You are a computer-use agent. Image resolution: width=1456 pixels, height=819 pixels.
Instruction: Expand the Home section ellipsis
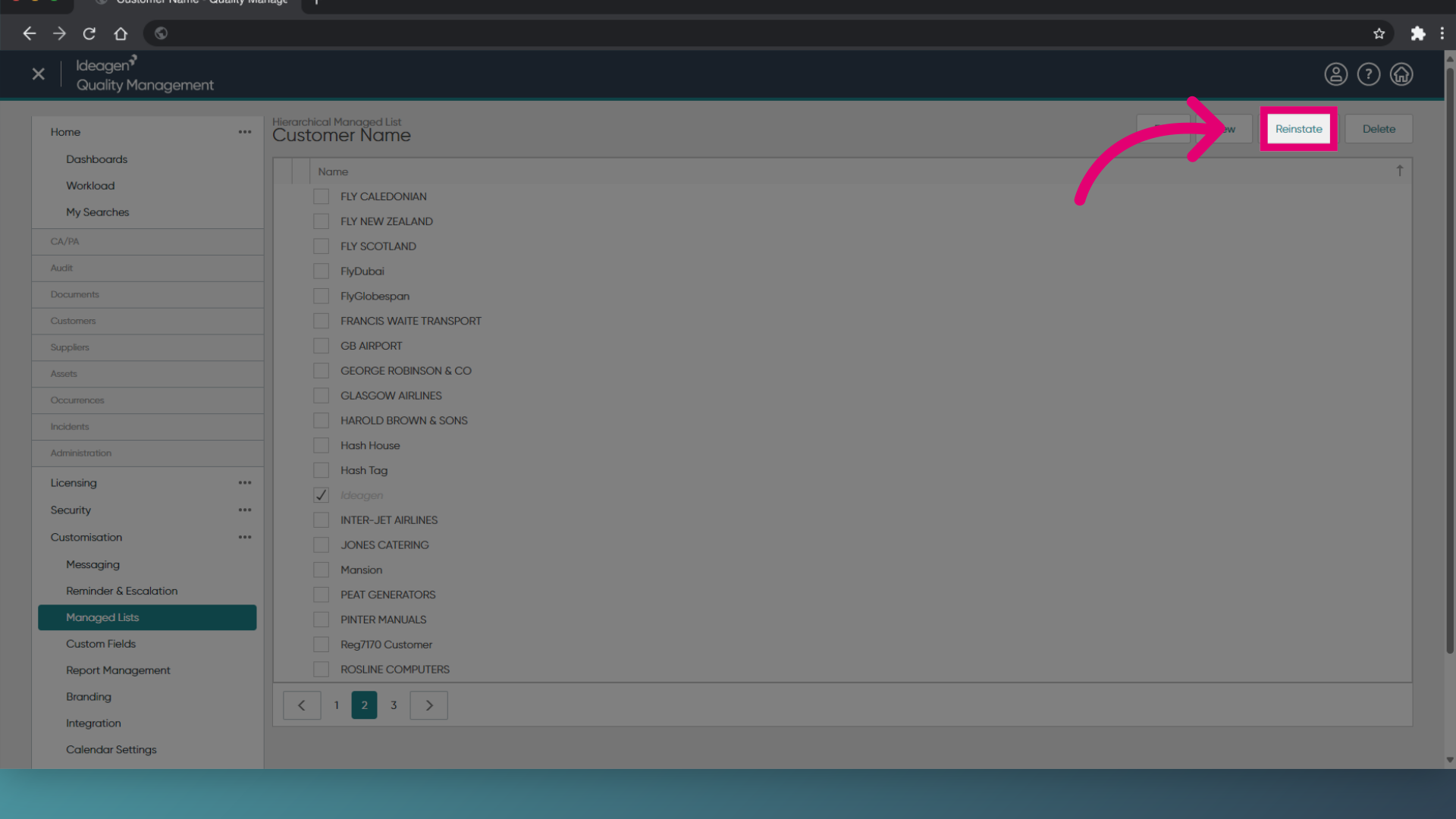245,132
